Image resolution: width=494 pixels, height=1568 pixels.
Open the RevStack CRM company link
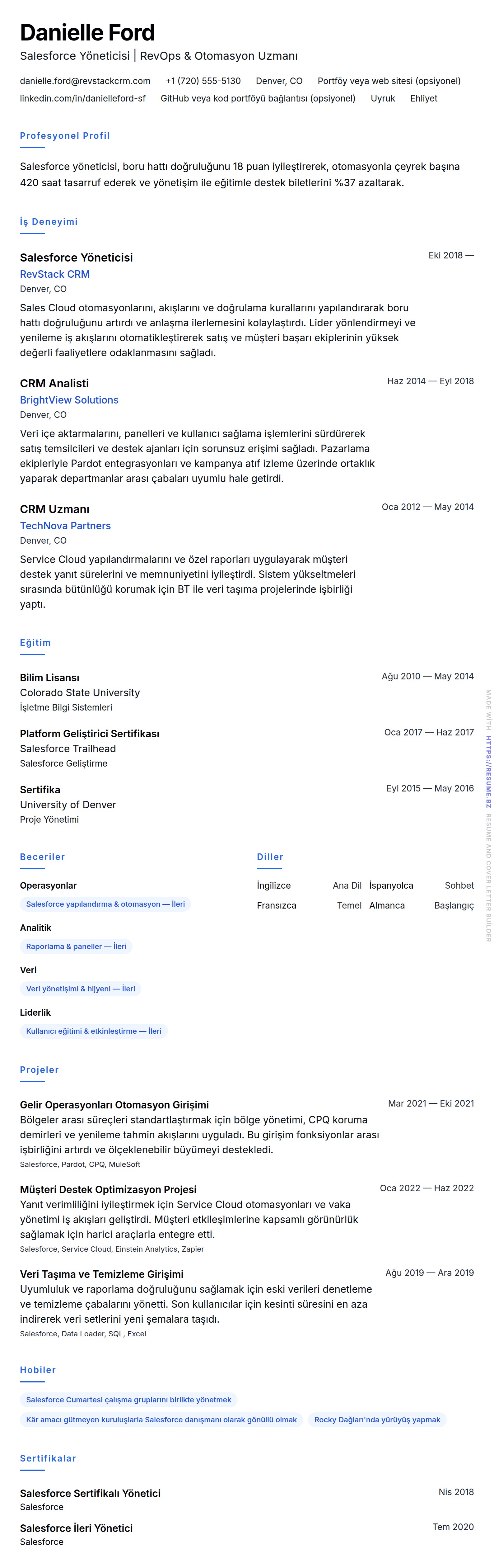(55, 275)
